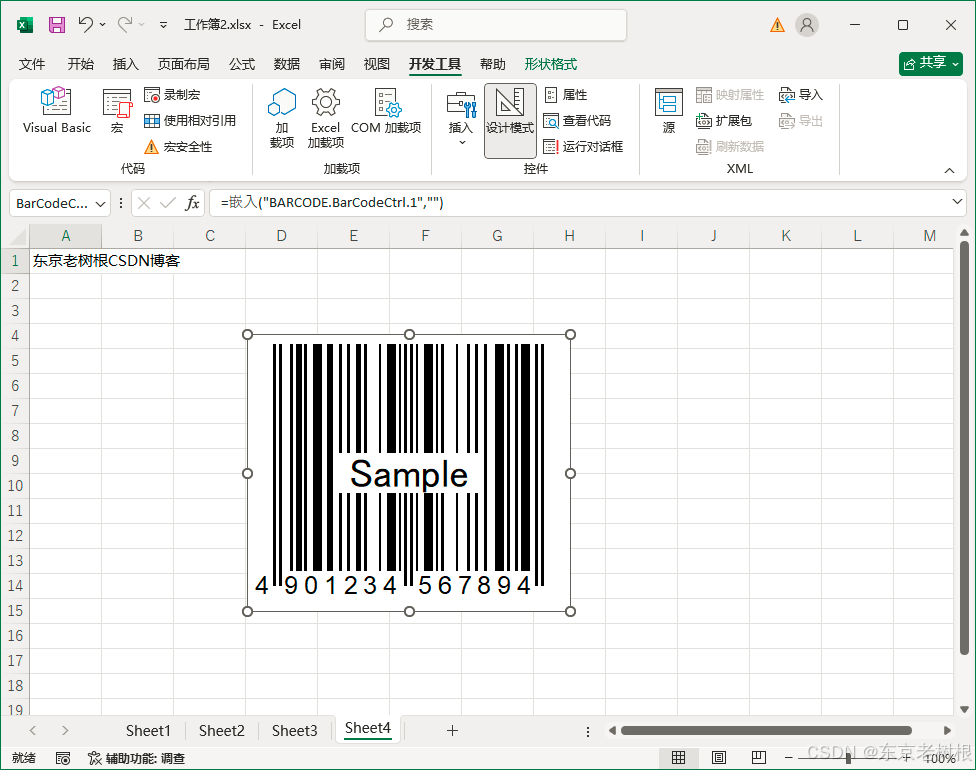Image resolution: width=976 pixels, height=770 pixels.
Task: Switch to Sheet2 tab
Action: (222, 730)
